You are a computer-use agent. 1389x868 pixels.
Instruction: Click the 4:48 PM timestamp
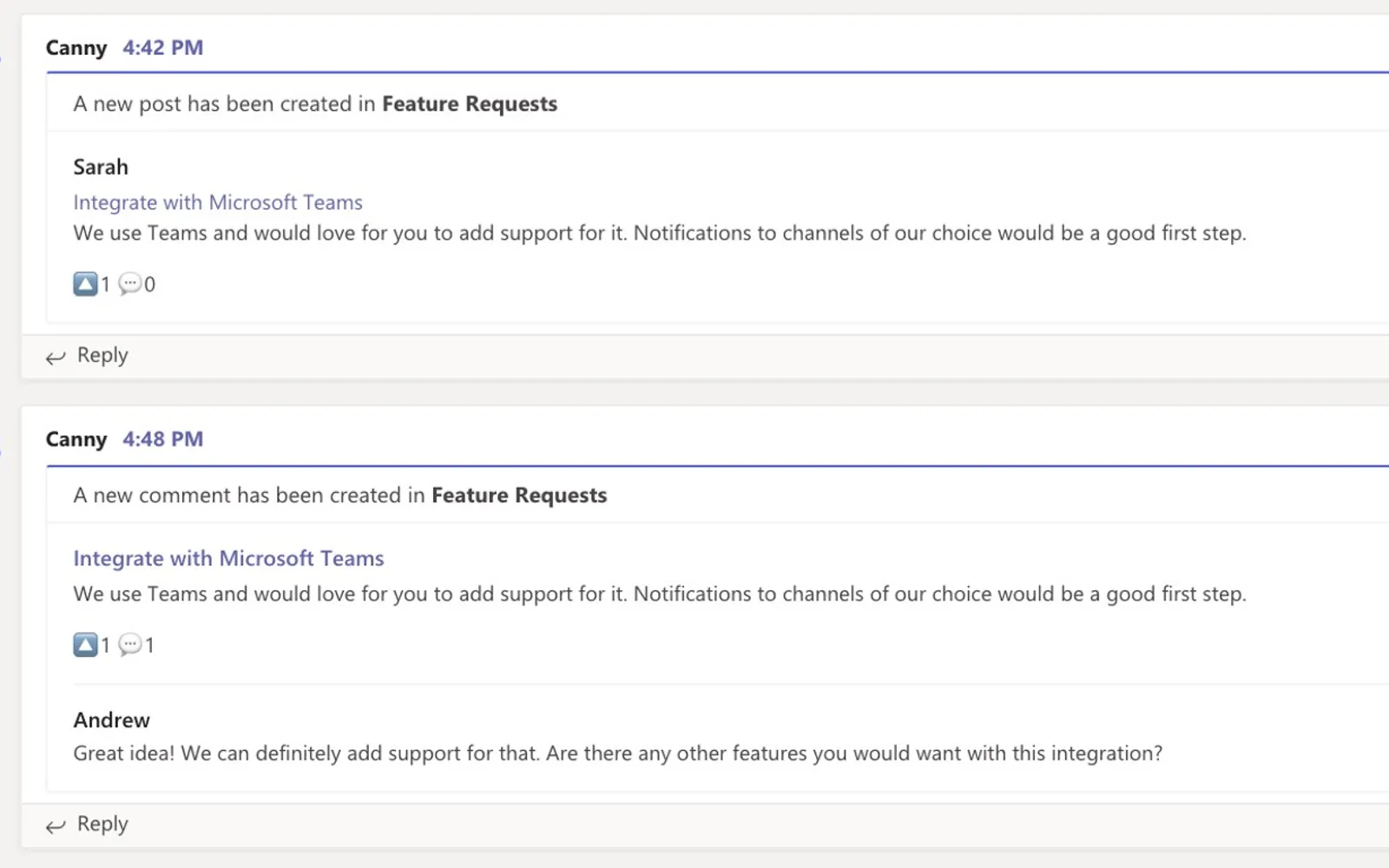[x=162, y=439]
